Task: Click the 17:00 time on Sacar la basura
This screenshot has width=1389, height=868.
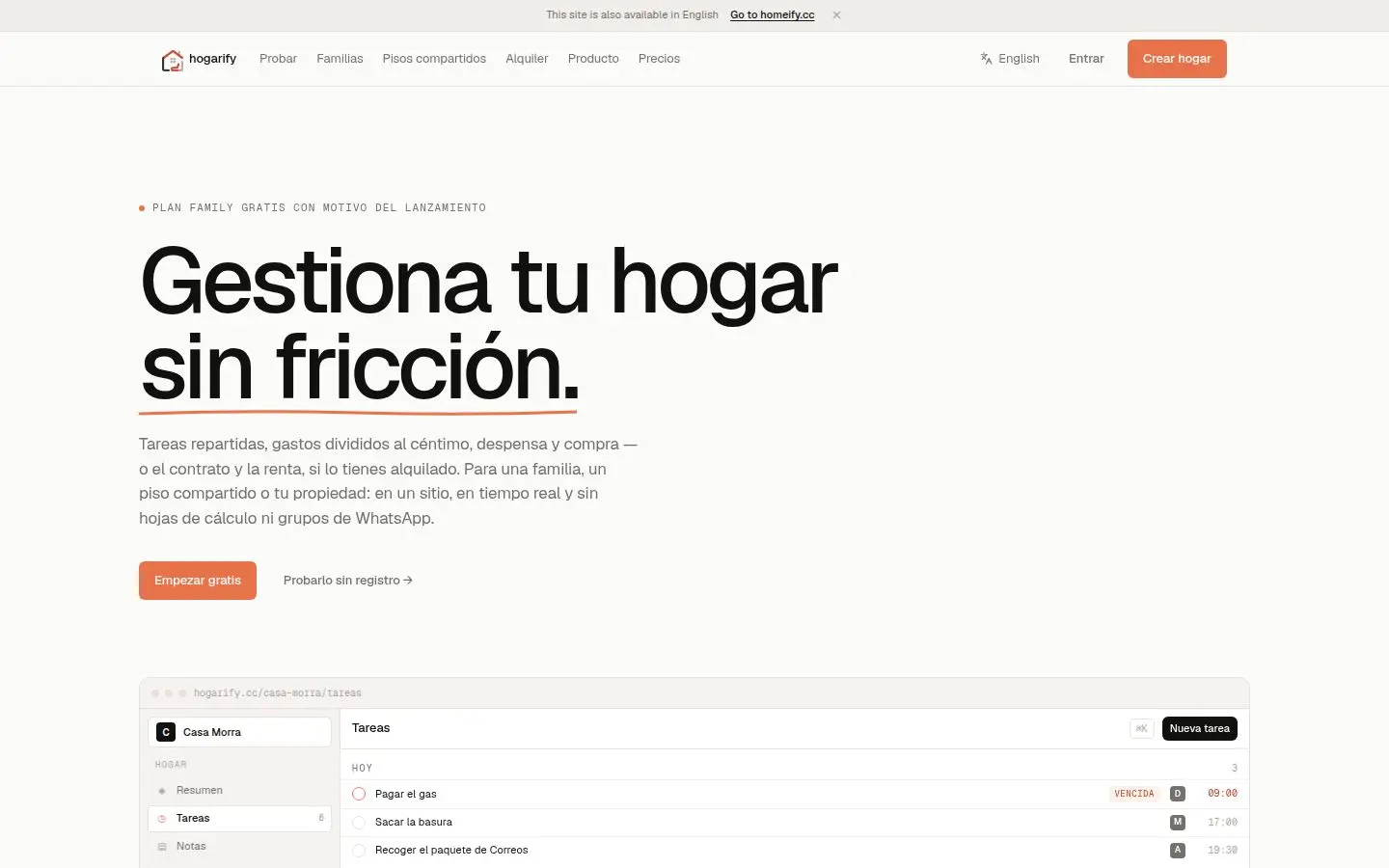Action: point(1222,822)
